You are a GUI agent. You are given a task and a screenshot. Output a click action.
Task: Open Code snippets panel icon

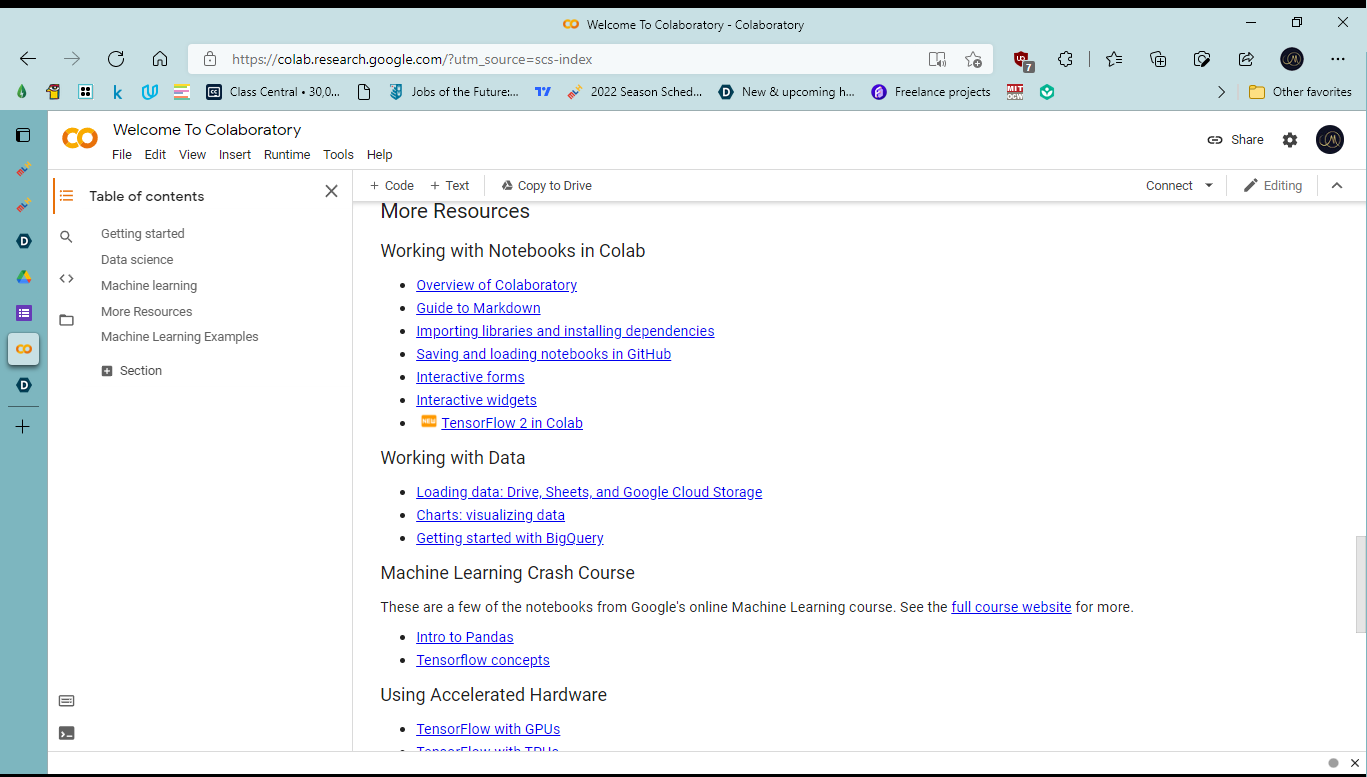(x=66, y=278)
